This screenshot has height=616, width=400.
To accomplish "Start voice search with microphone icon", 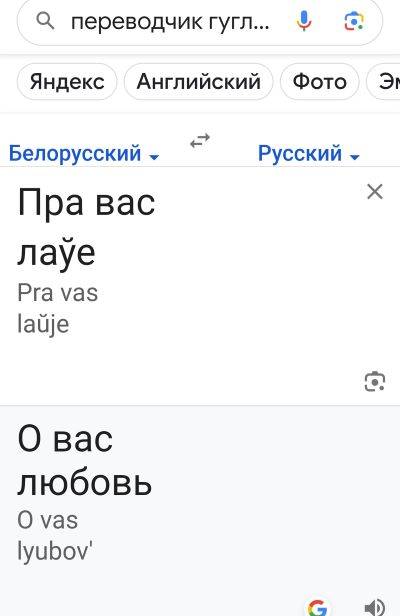I will pyautogui.click(x=304, y=21).
